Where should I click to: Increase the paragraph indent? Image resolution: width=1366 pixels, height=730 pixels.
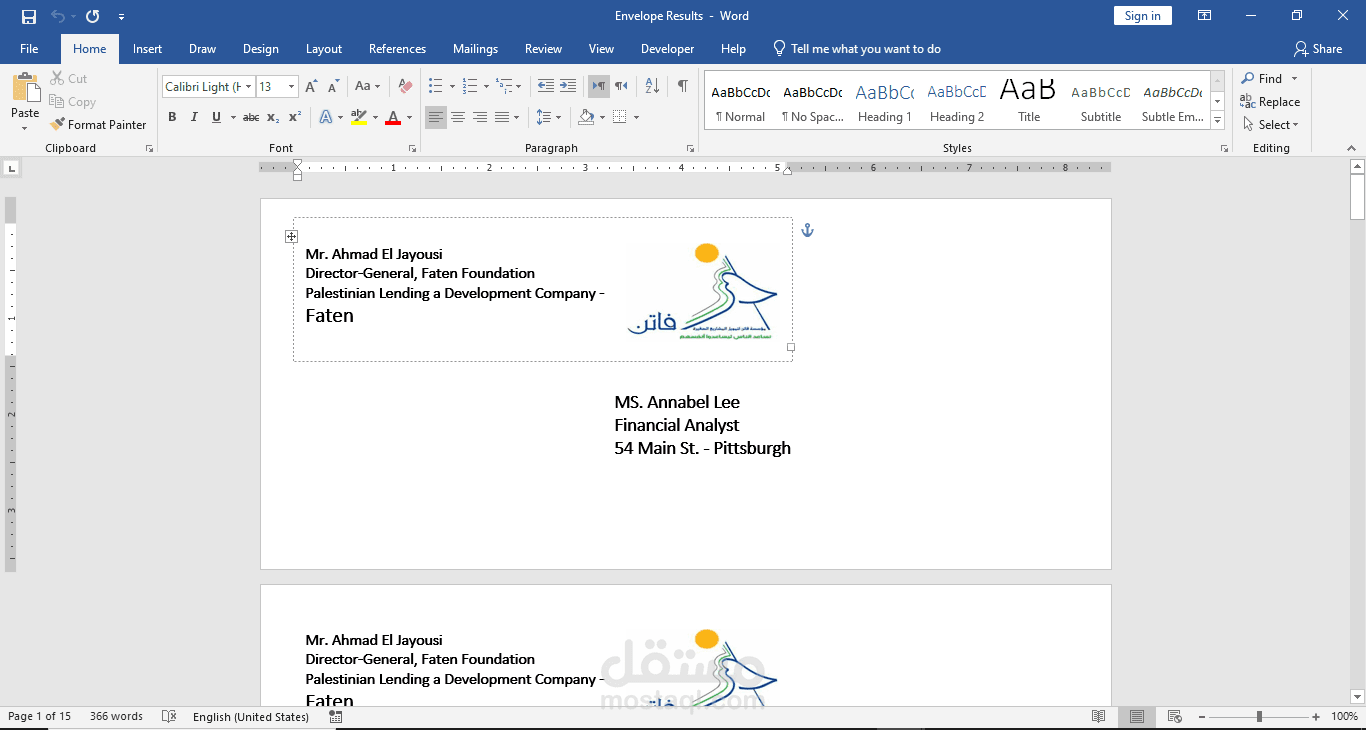(x=568, y=86)
